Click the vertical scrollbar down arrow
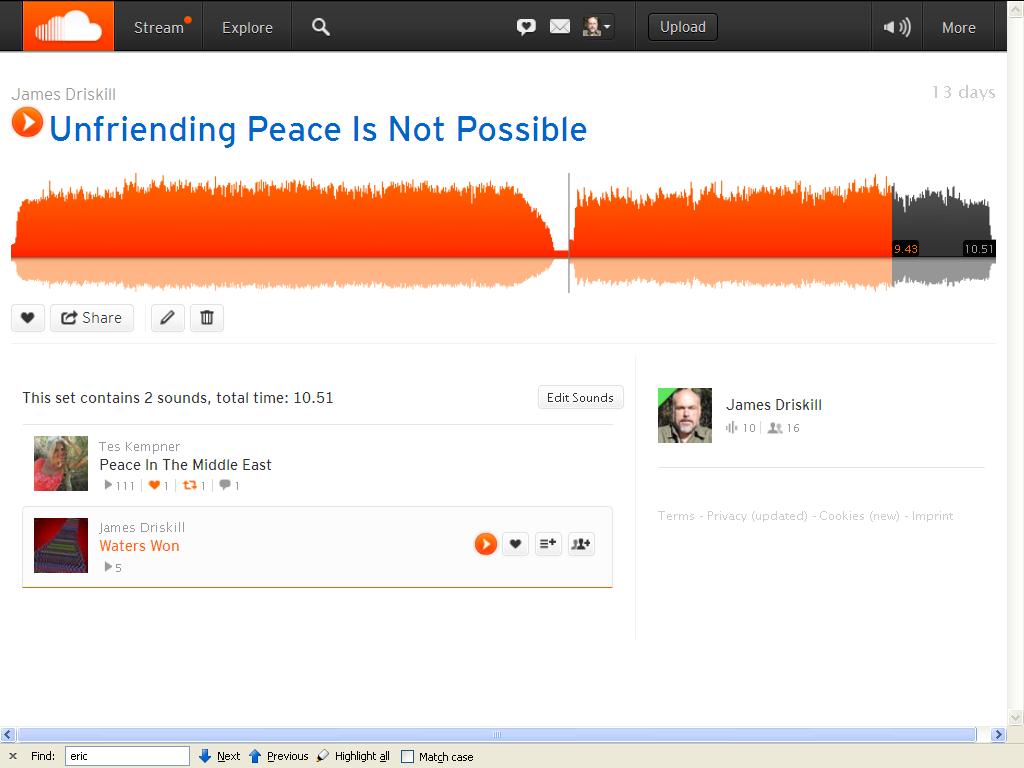 [x=1016, y=718]
